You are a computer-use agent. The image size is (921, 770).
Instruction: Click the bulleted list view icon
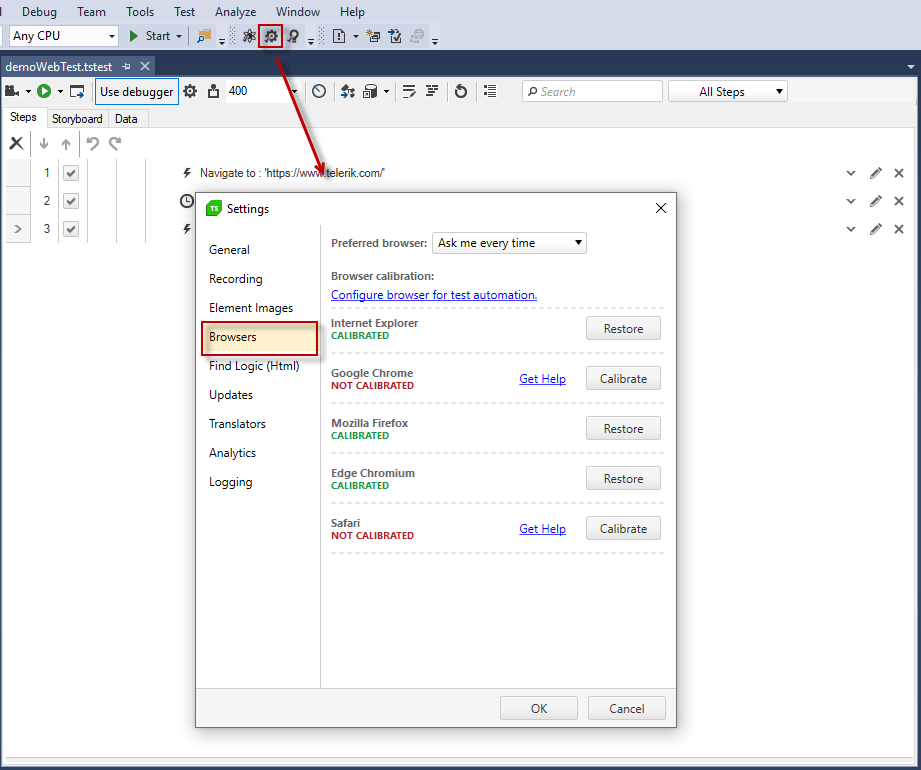[490, 91]
